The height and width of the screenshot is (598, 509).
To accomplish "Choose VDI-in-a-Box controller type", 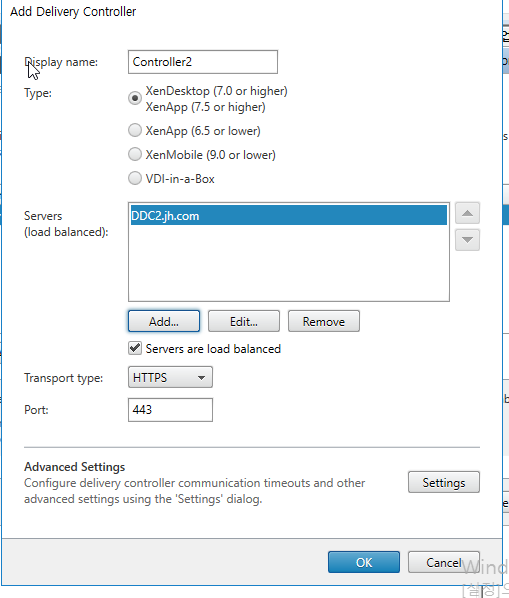I will 135,178.
